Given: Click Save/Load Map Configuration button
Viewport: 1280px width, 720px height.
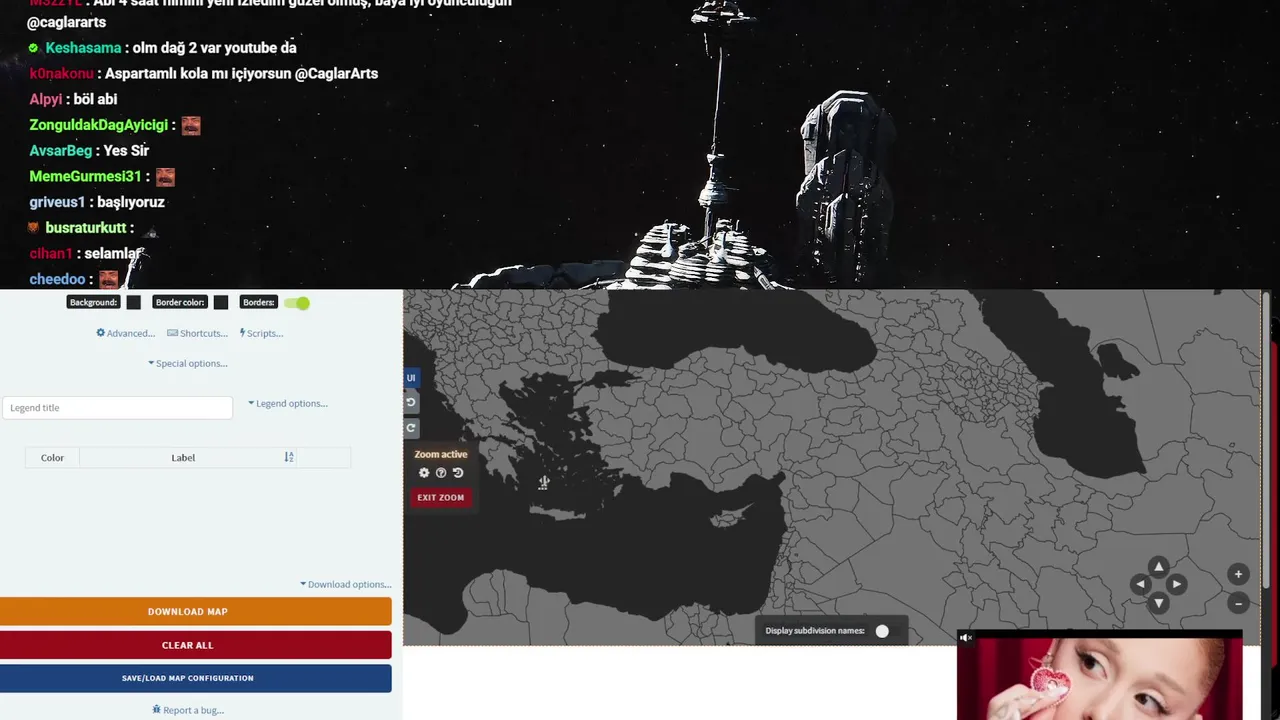Looking at the screenshot, I should pos(196,678).
